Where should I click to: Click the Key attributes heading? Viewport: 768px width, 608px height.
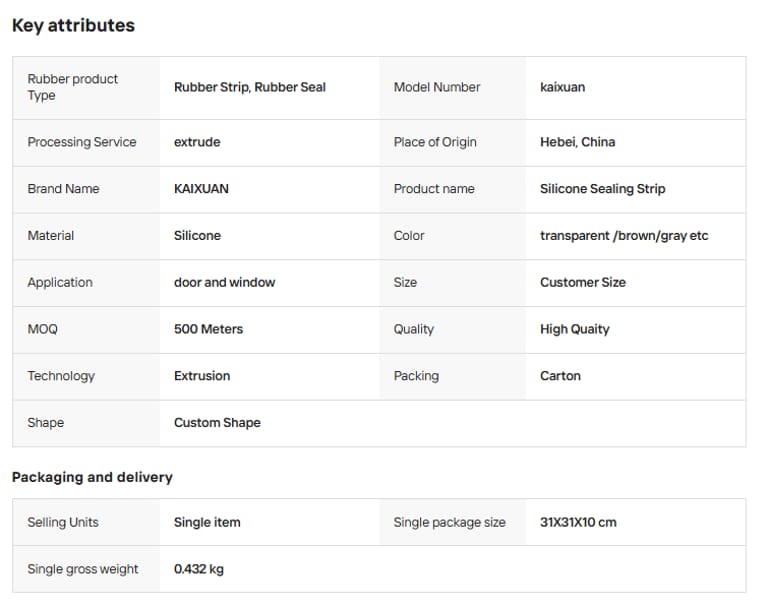click(73, 26)
